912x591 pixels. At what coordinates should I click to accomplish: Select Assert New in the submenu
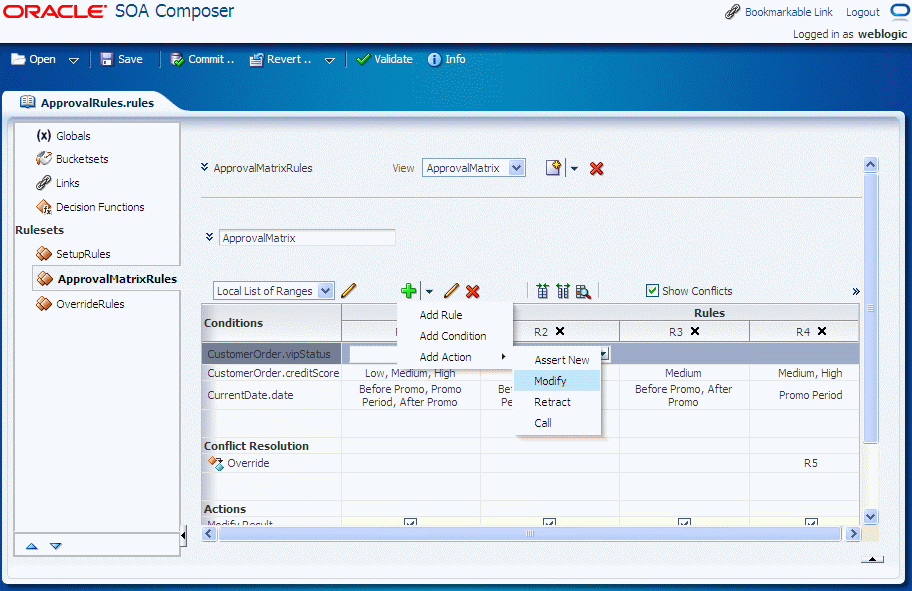point(557,360)
